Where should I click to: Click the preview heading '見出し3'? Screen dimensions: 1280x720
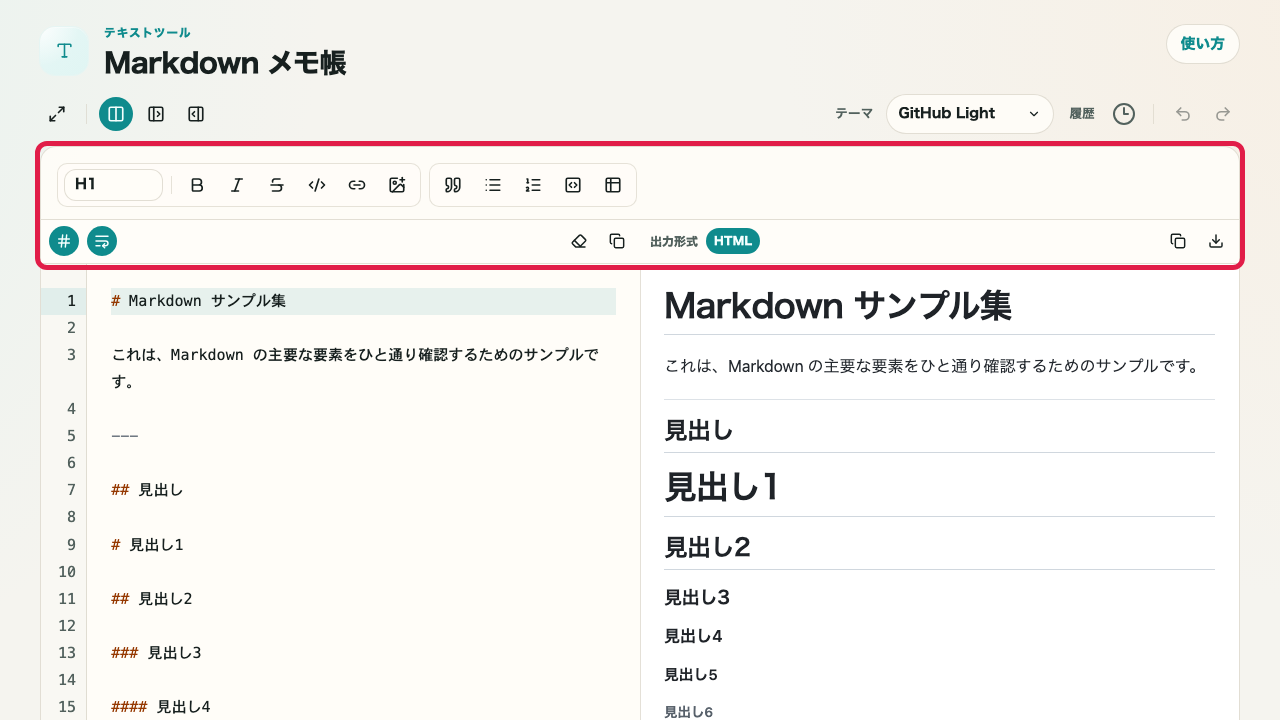click(697, 598)
